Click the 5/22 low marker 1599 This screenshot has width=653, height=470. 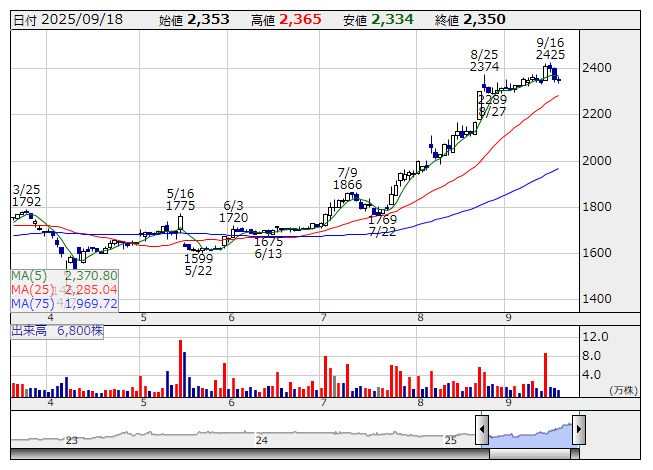point(198,258)
